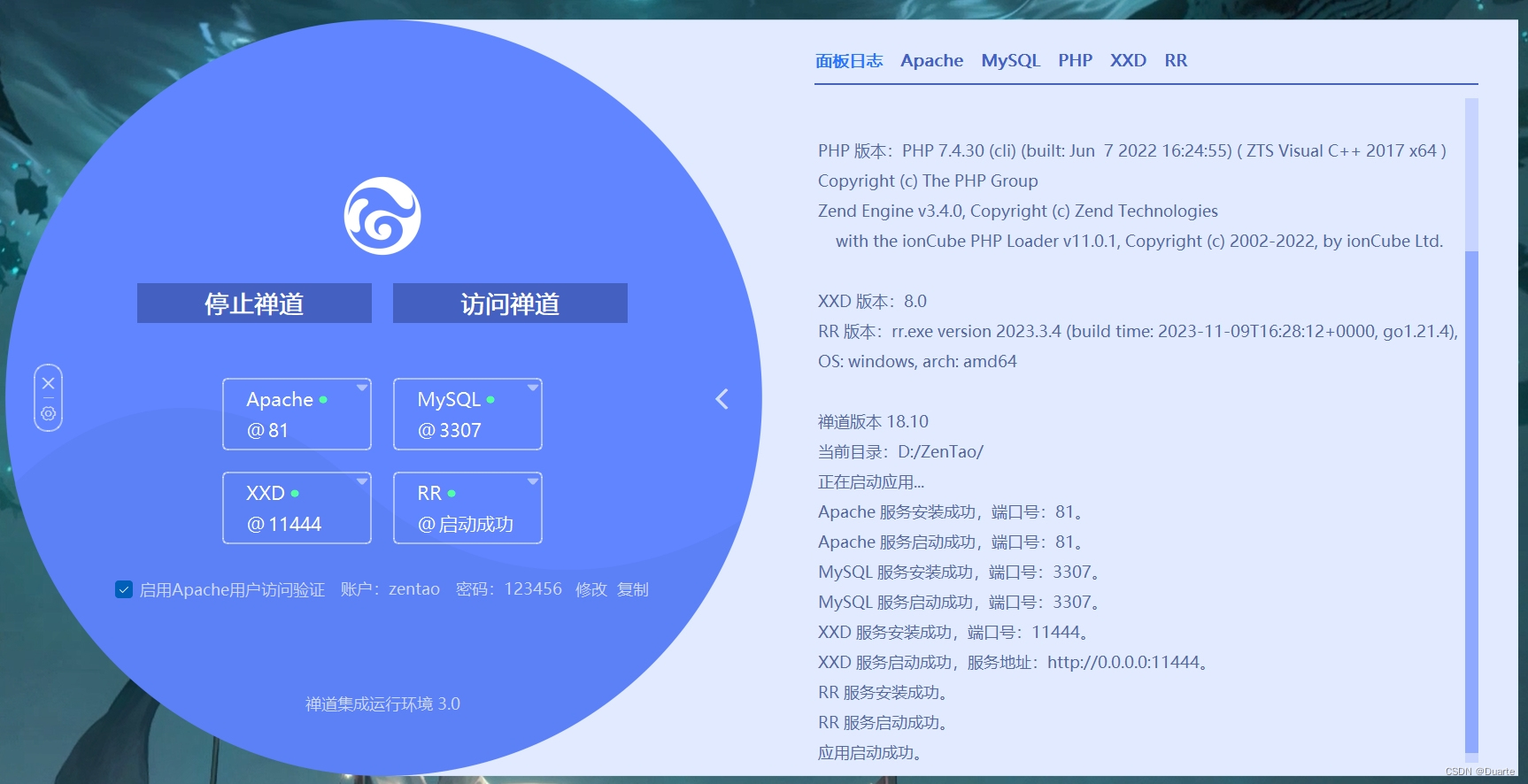Switch to the MySQL log tab
The image size is (1528, 784).
click(x=1010, y=60)
